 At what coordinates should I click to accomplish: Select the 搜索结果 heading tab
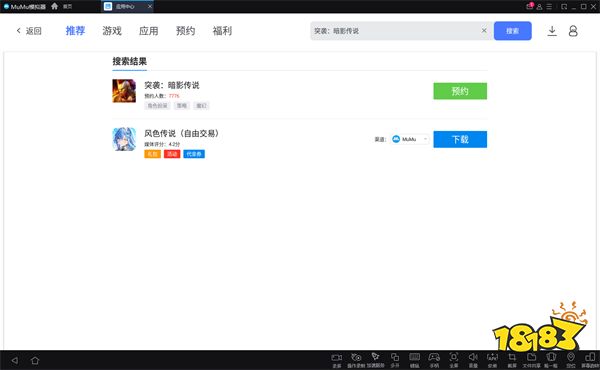tap(129, 61)
